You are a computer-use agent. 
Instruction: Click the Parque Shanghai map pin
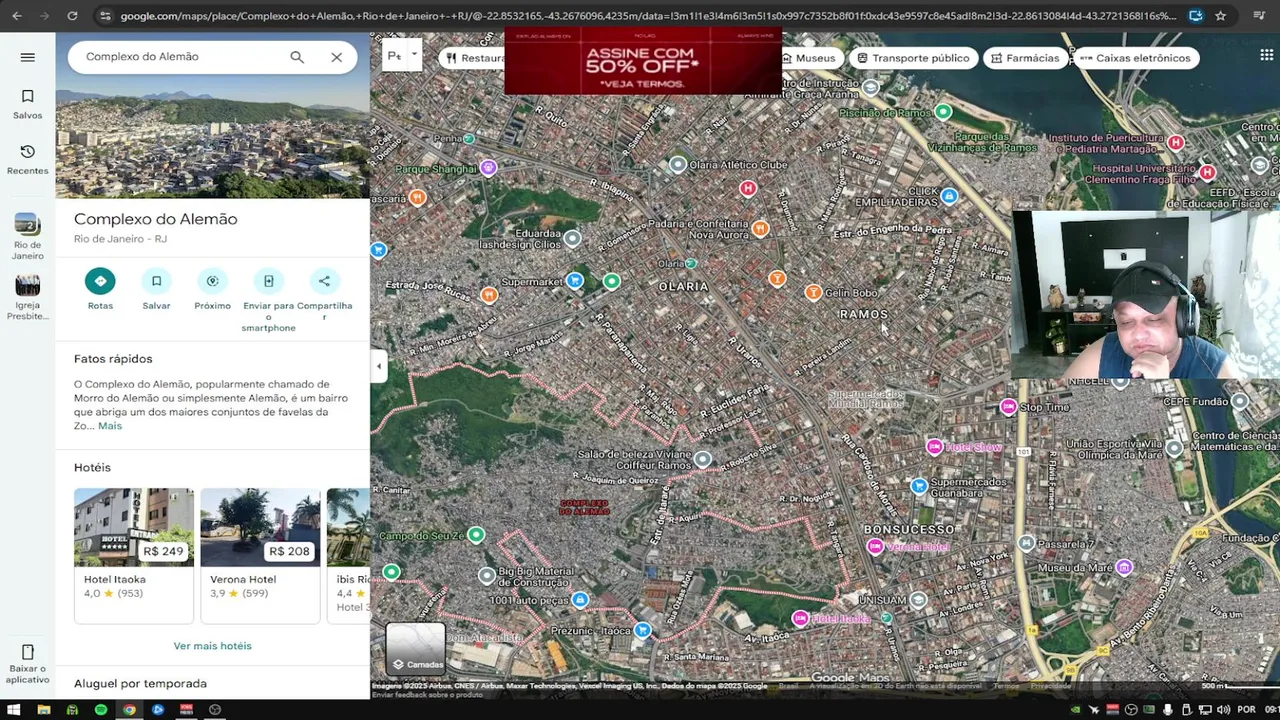tap(488, 168)
